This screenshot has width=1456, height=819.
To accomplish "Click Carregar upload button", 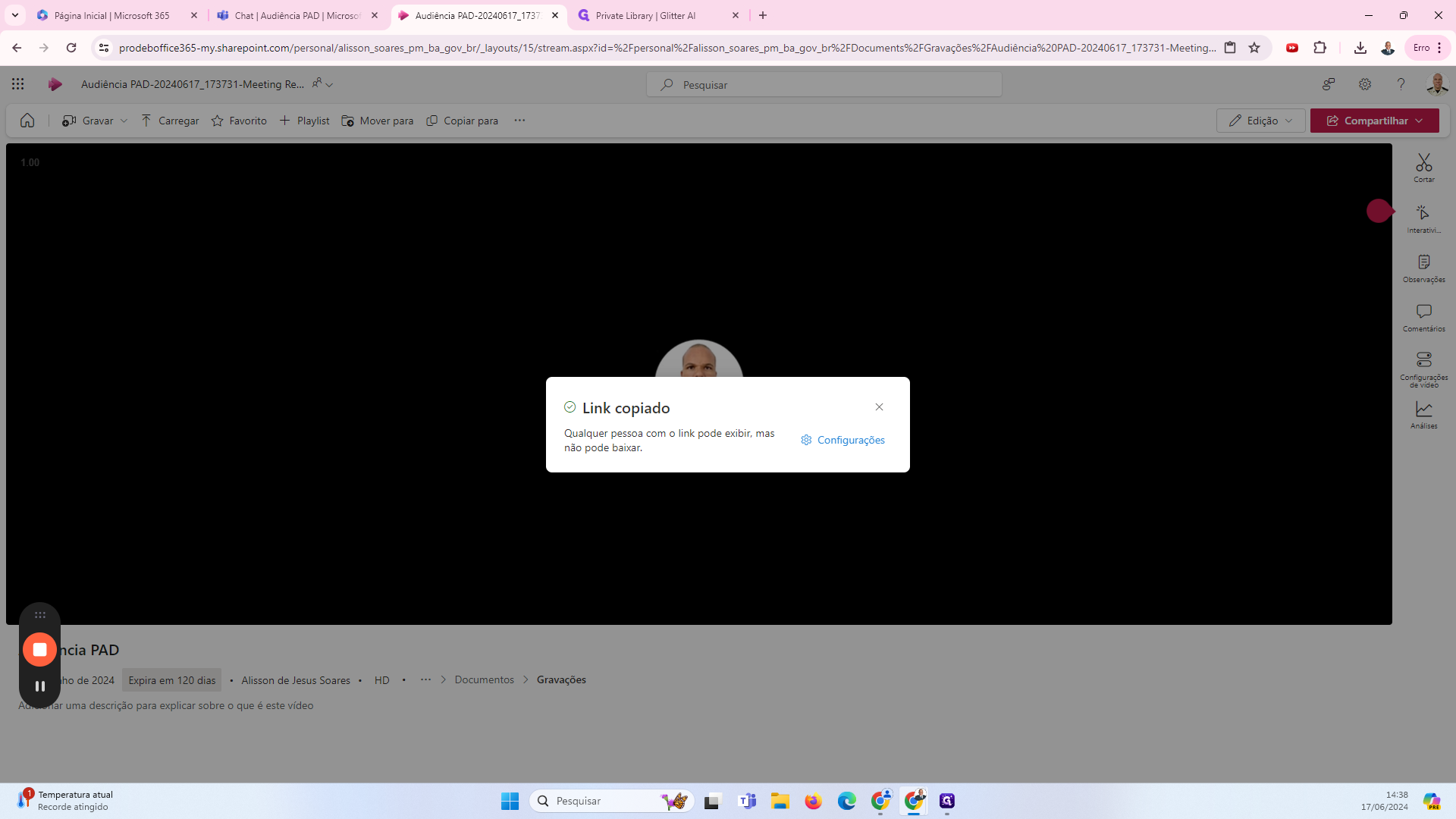I will [x=170, y=121].
